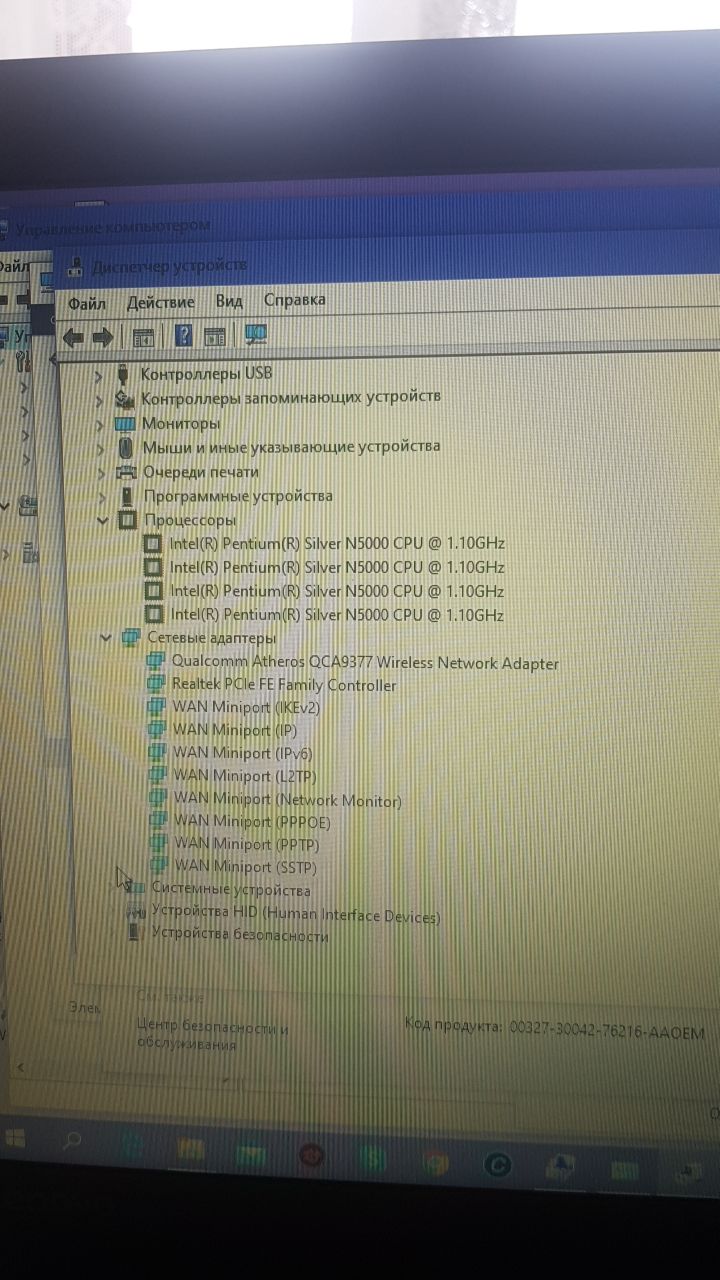This screenshot has height=1280, width=720.
Task: Select the Устройства безопасности category
Action: (x=239, y=936)
